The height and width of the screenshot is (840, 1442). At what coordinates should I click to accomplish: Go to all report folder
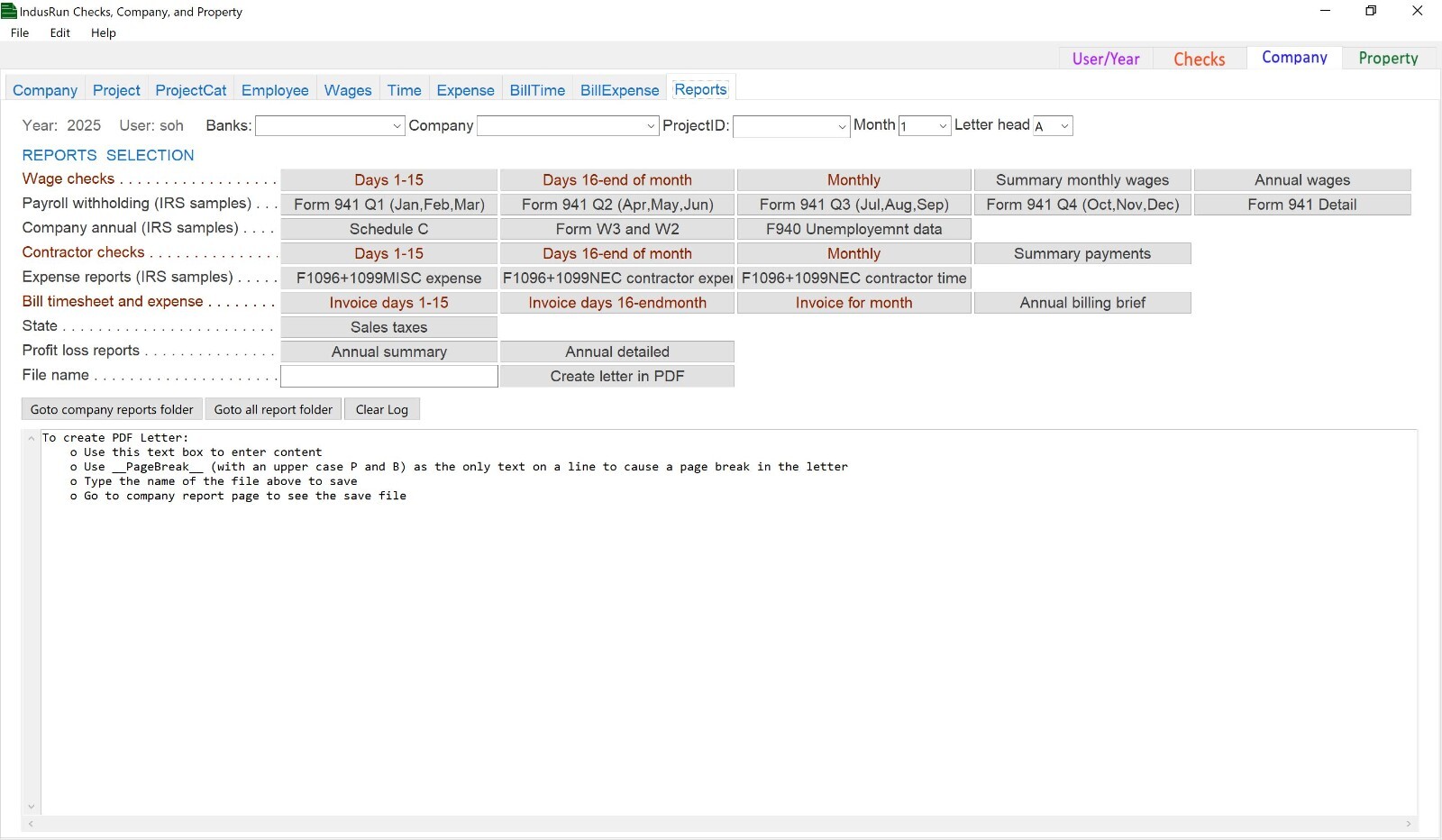(273, 409)
